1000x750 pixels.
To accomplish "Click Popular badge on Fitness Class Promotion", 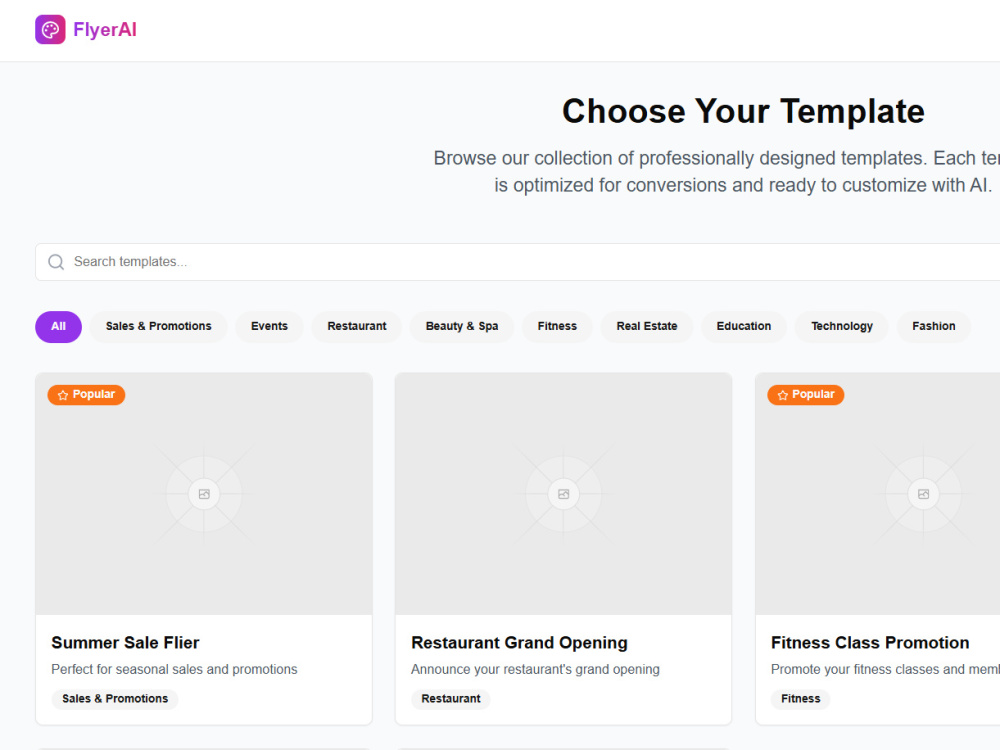I will click(x=805, y=395).
